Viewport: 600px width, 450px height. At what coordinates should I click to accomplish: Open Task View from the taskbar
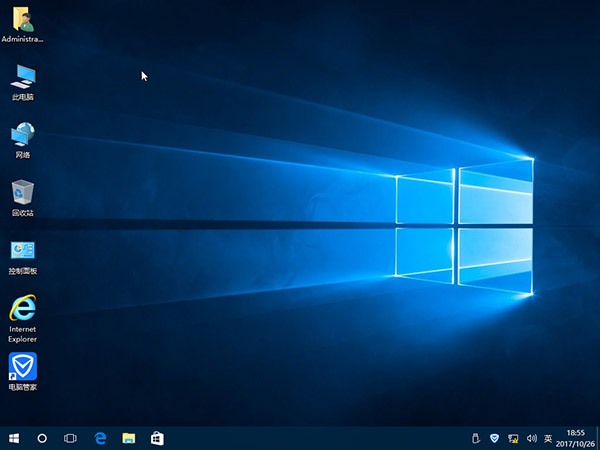click(x=70, y=438)
